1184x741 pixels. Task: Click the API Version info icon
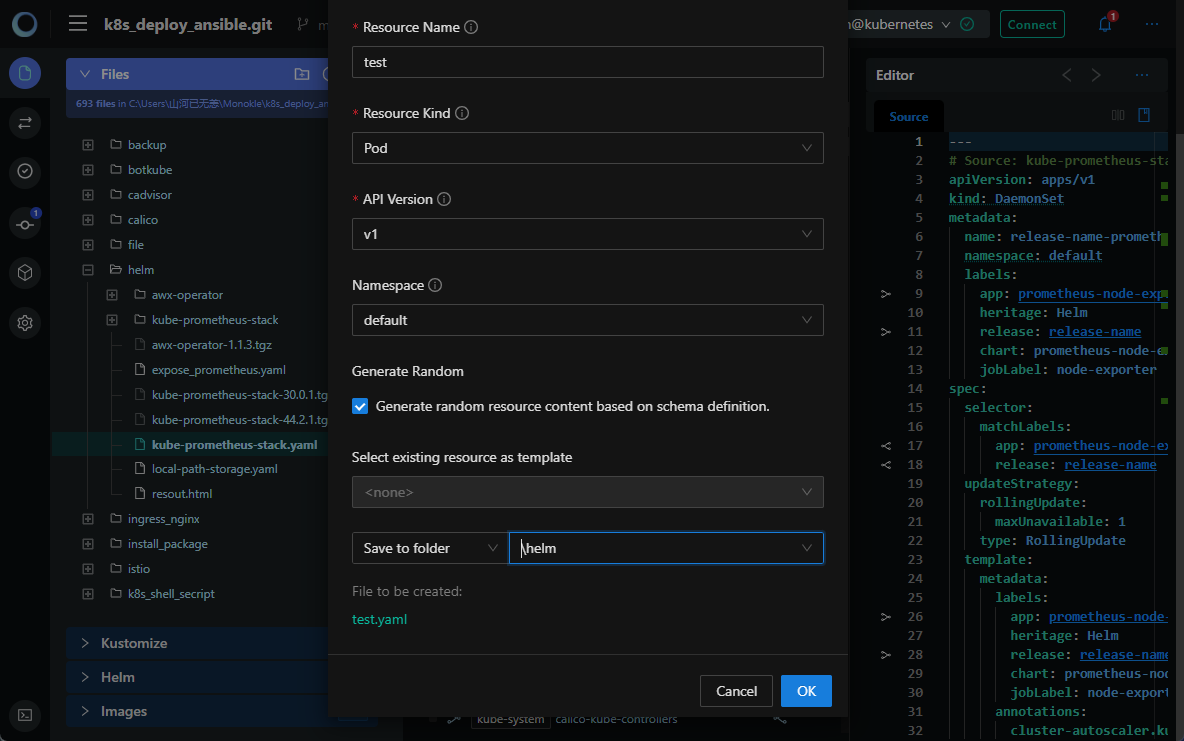pyautogui.click(x=444, y=199)
